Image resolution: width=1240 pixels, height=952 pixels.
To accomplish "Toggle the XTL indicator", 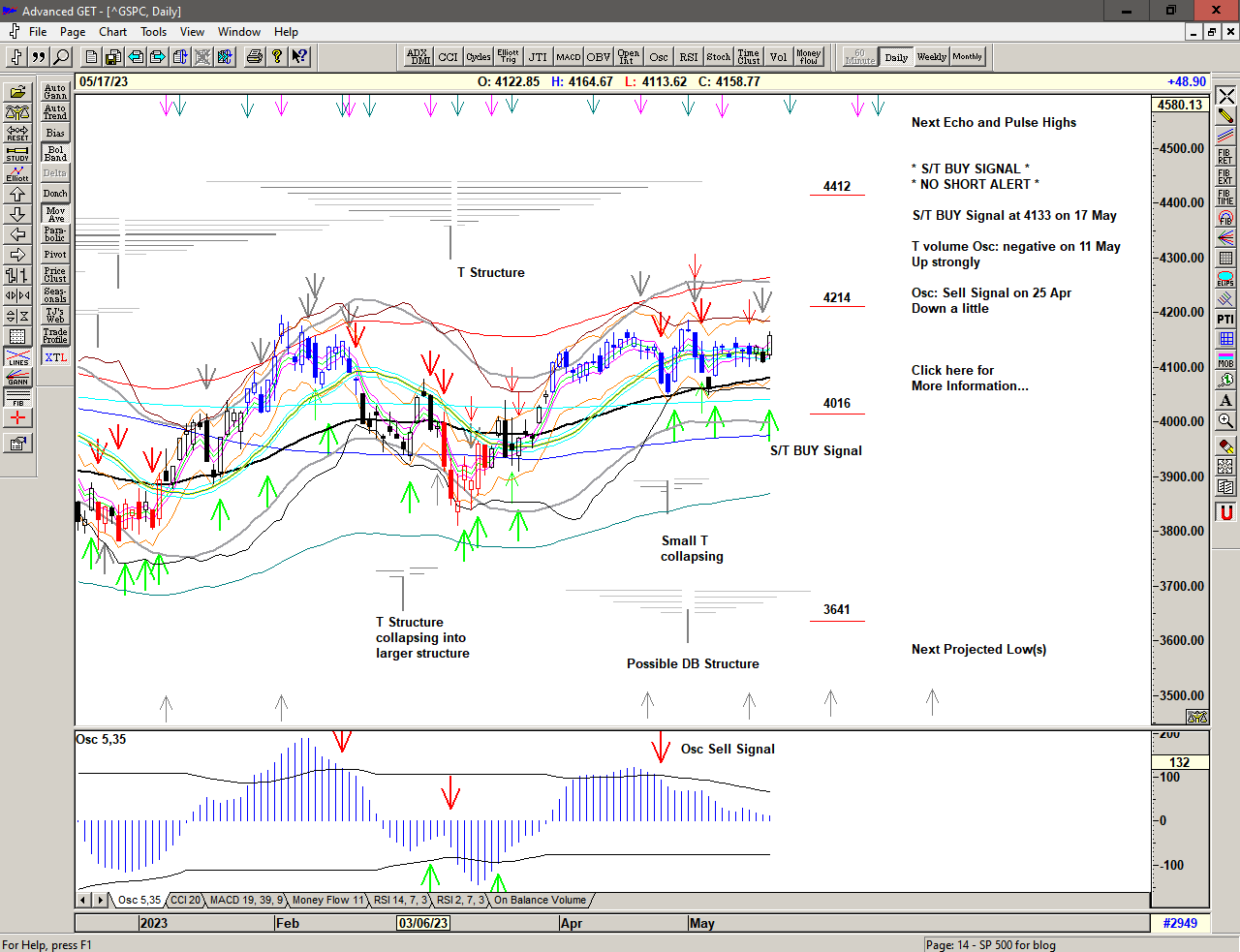I will [x=55, y=357].
